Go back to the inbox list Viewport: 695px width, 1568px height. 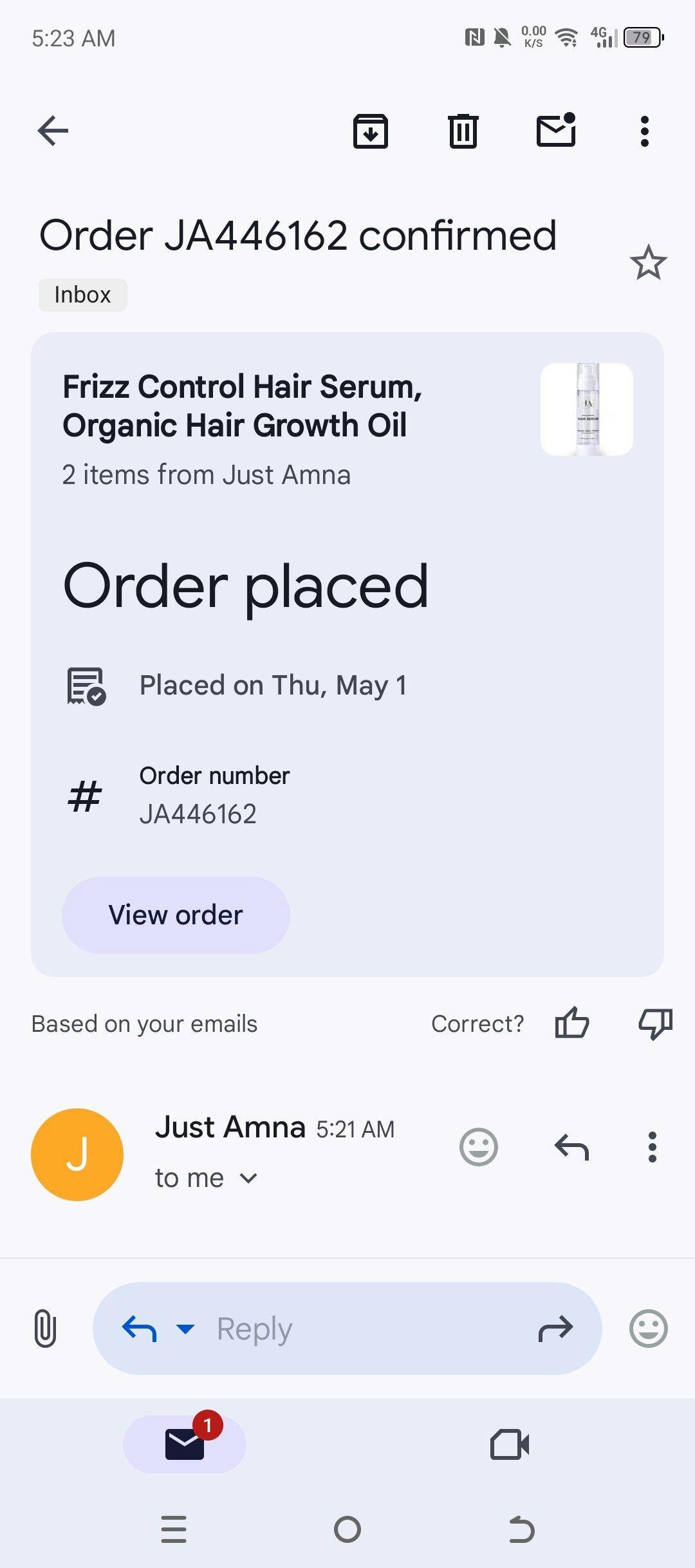tap(53, 131)
